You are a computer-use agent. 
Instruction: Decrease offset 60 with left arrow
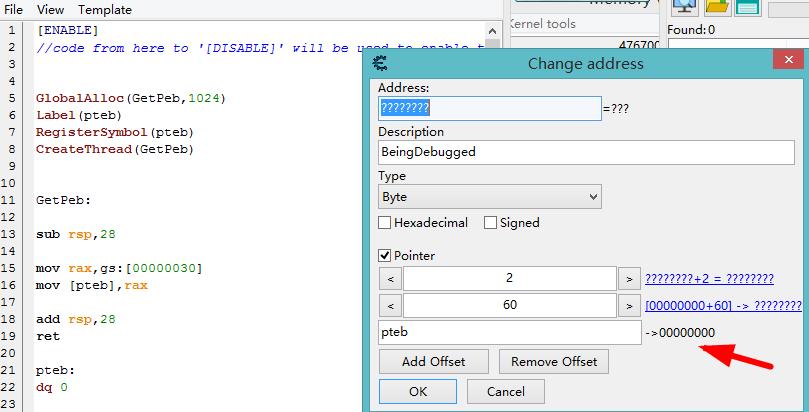[x=391, y=305]
